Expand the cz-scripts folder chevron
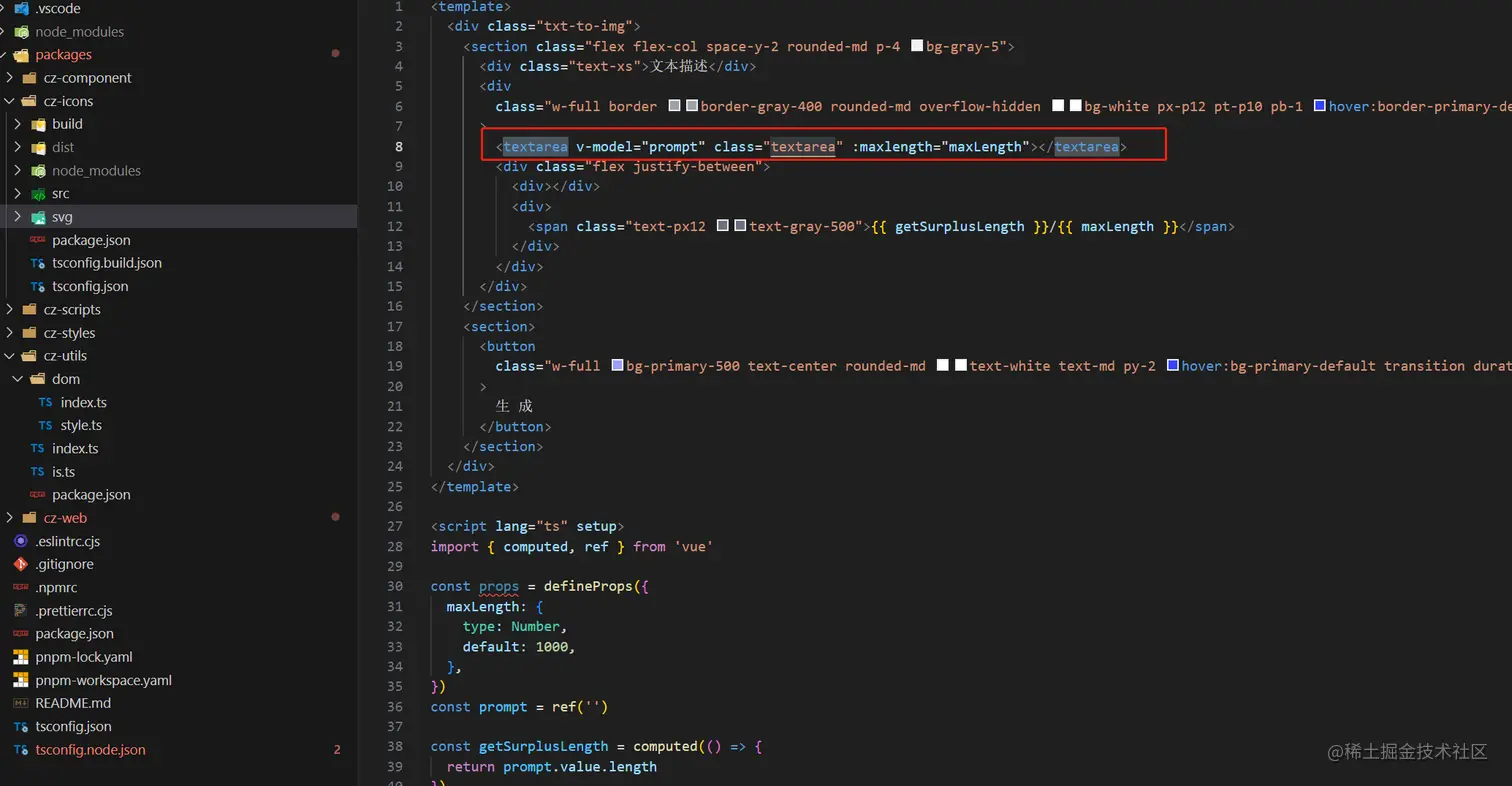 [8, 310]
